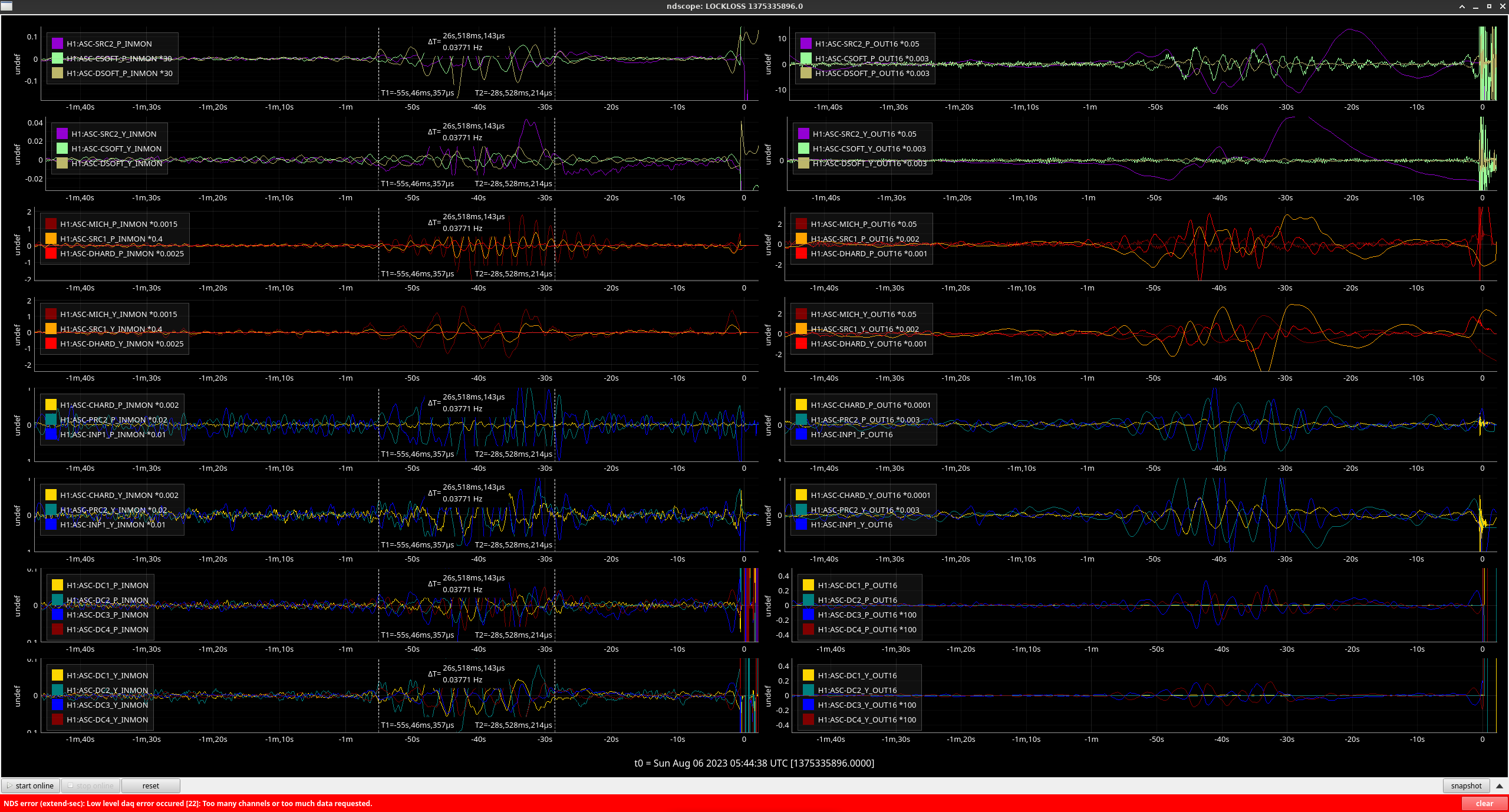Clear the NDS error message
The image size is (1509, 812).
[1484, 803]
